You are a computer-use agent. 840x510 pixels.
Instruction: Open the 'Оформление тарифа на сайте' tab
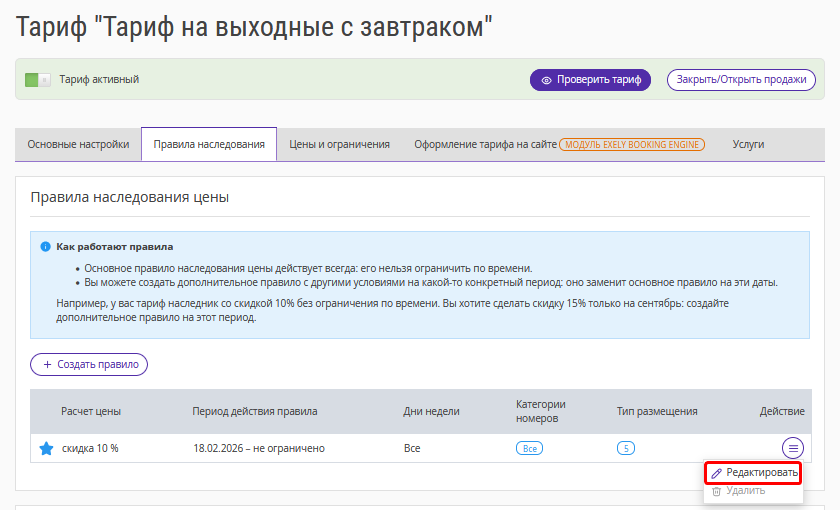pos(485,144)
